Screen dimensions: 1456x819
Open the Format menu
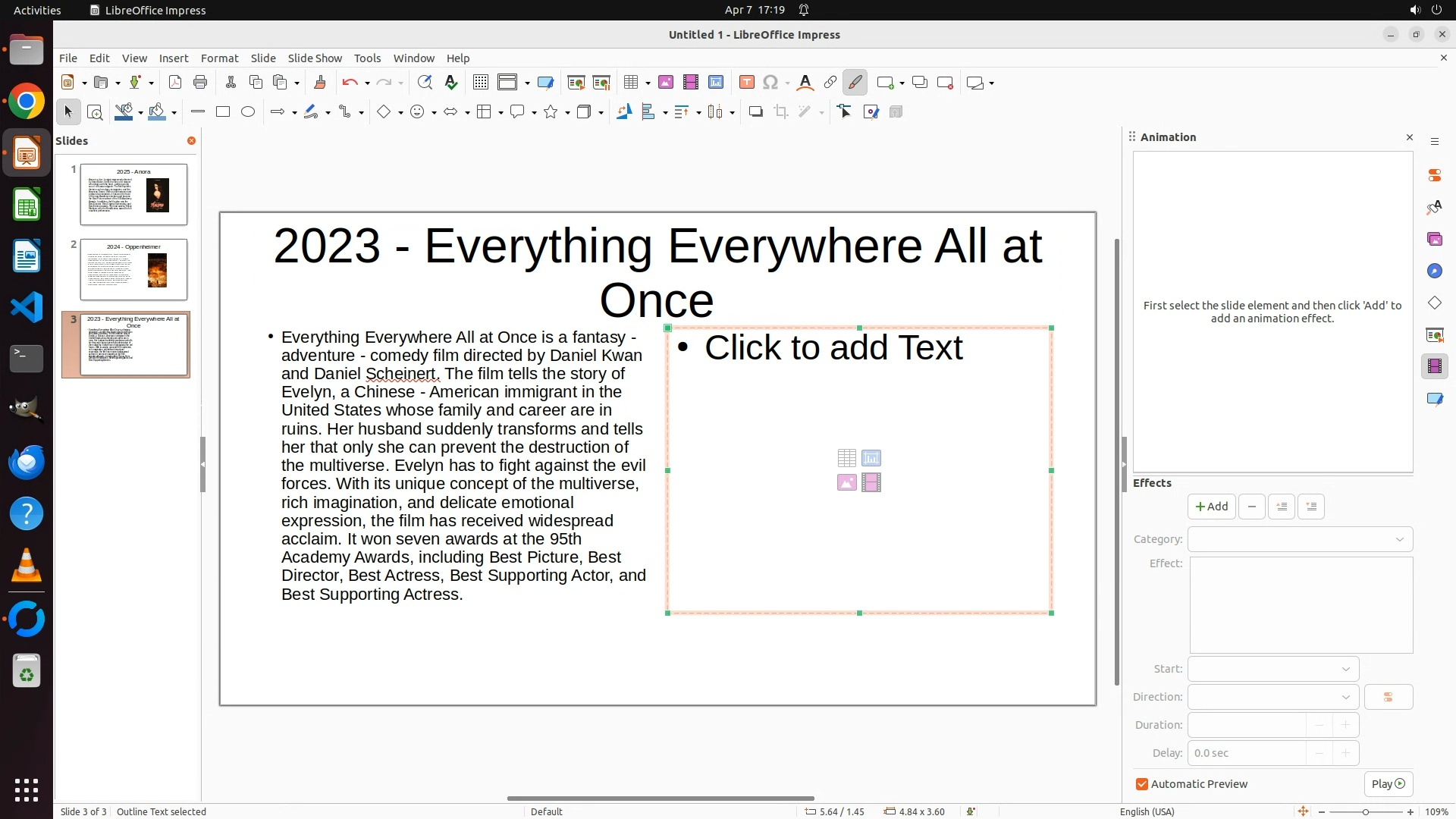pos(219,58)
